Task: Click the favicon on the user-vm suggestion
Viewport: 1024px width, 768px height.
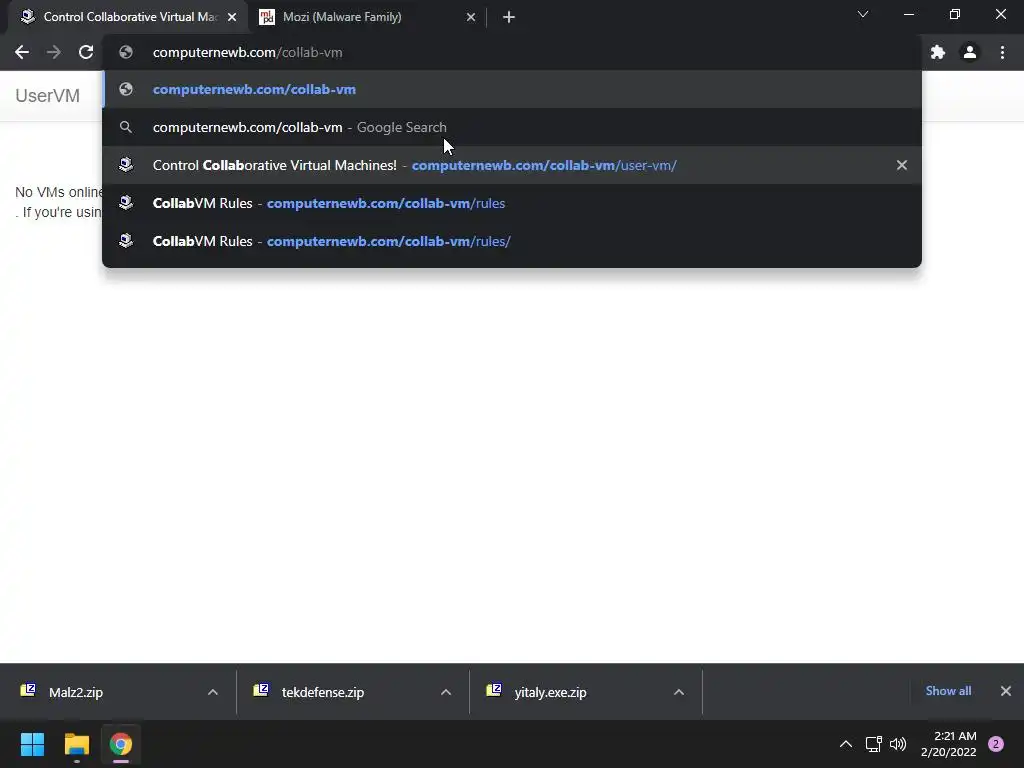Action: click(126, 165)
